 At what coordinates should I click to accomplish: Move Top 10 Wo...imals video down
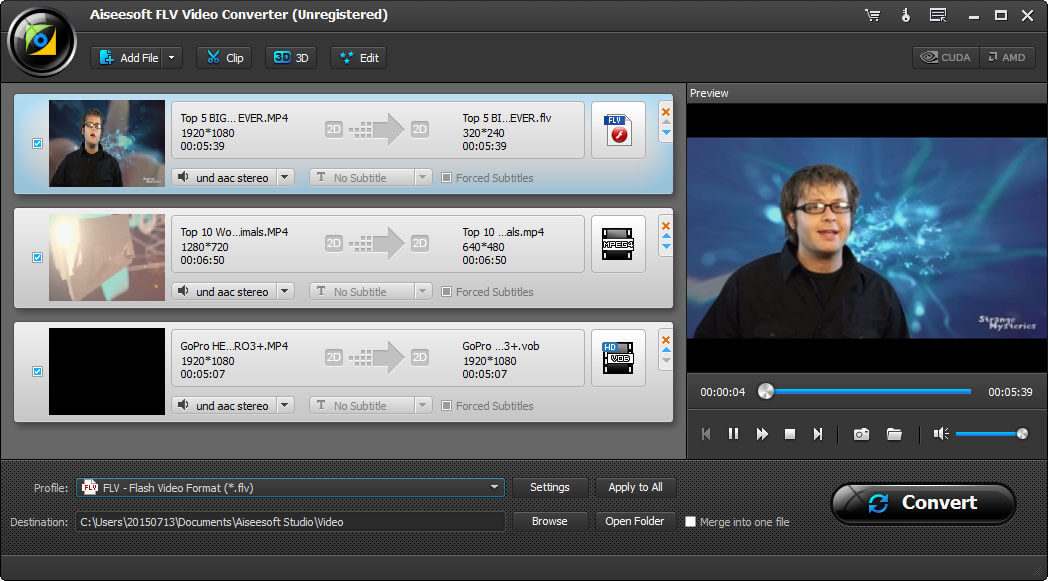click(x=666, y=247)
